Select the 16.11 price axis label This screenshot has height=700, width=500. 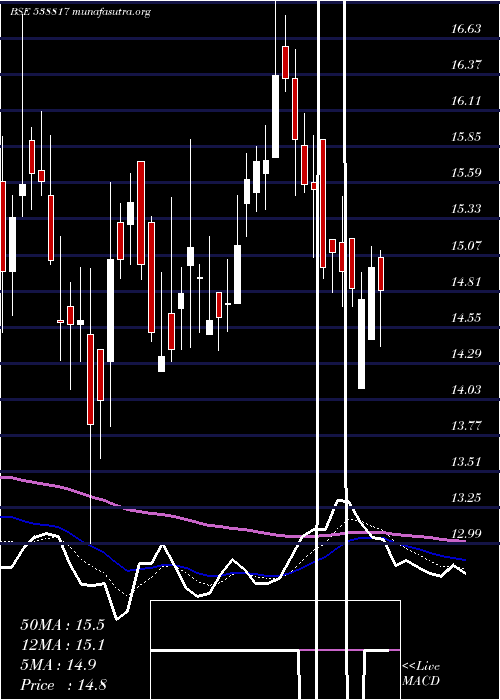[466, 101]
